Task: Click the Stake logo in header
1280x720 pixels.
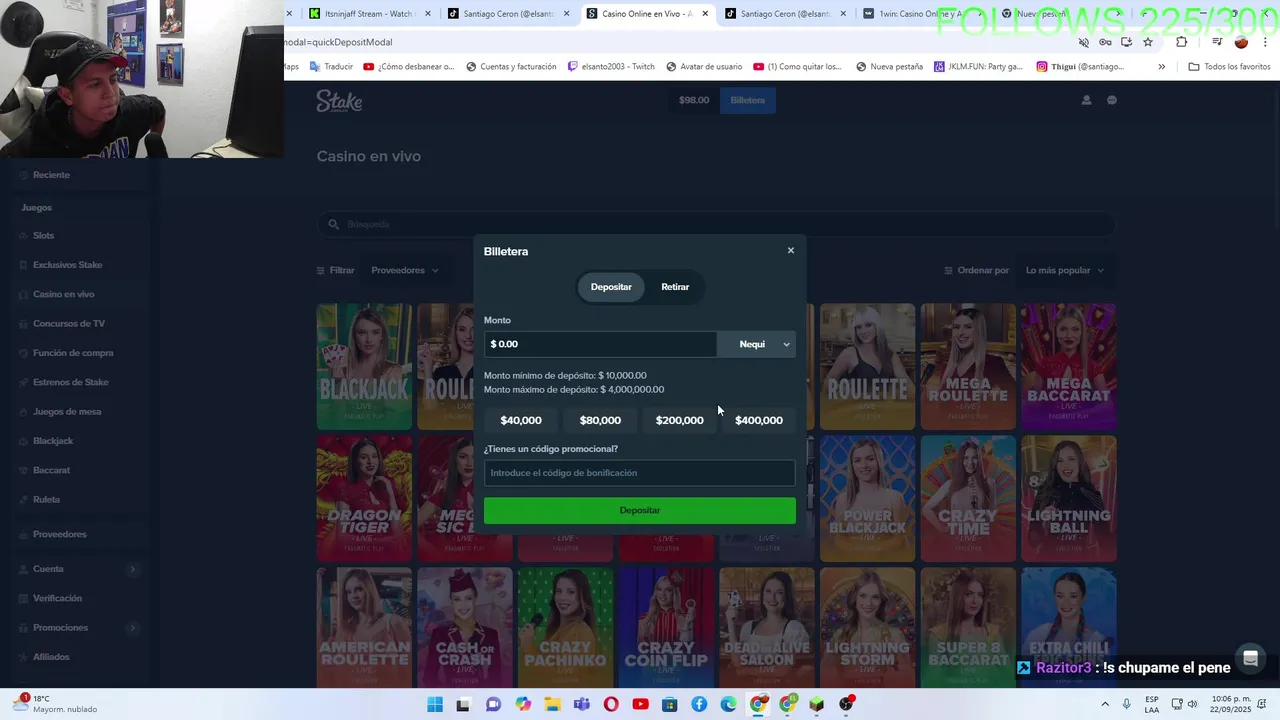Action: (340, 101)
